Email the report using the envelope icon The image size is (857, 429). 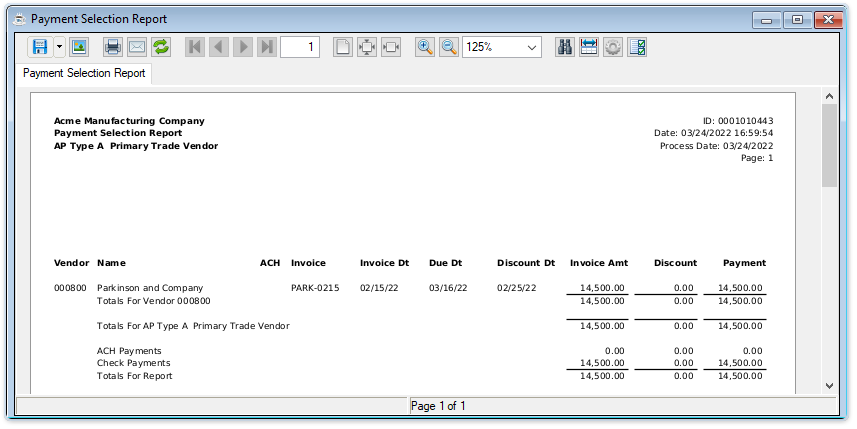(137, 47)
